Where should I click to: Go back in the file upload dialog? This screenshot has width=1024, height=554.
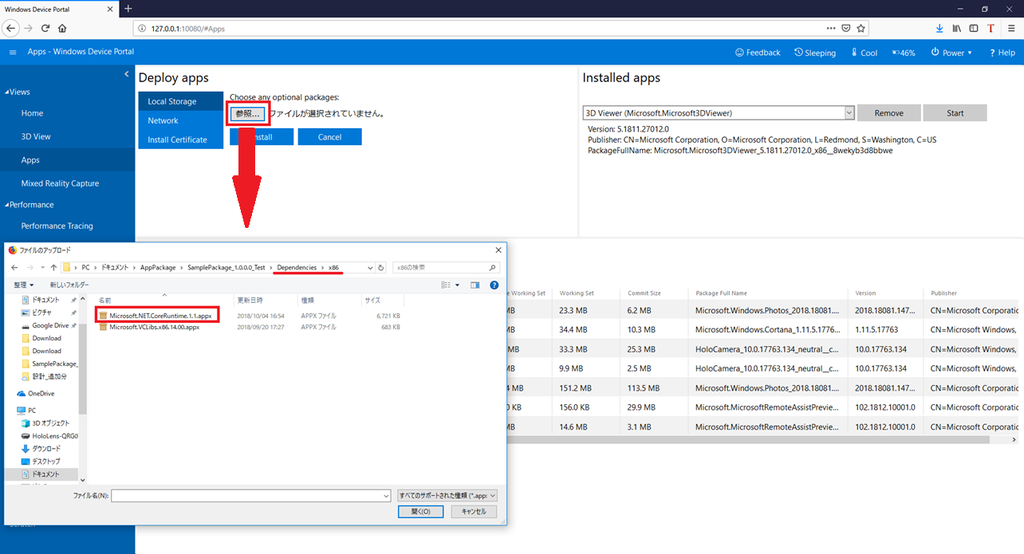[15, 267]
